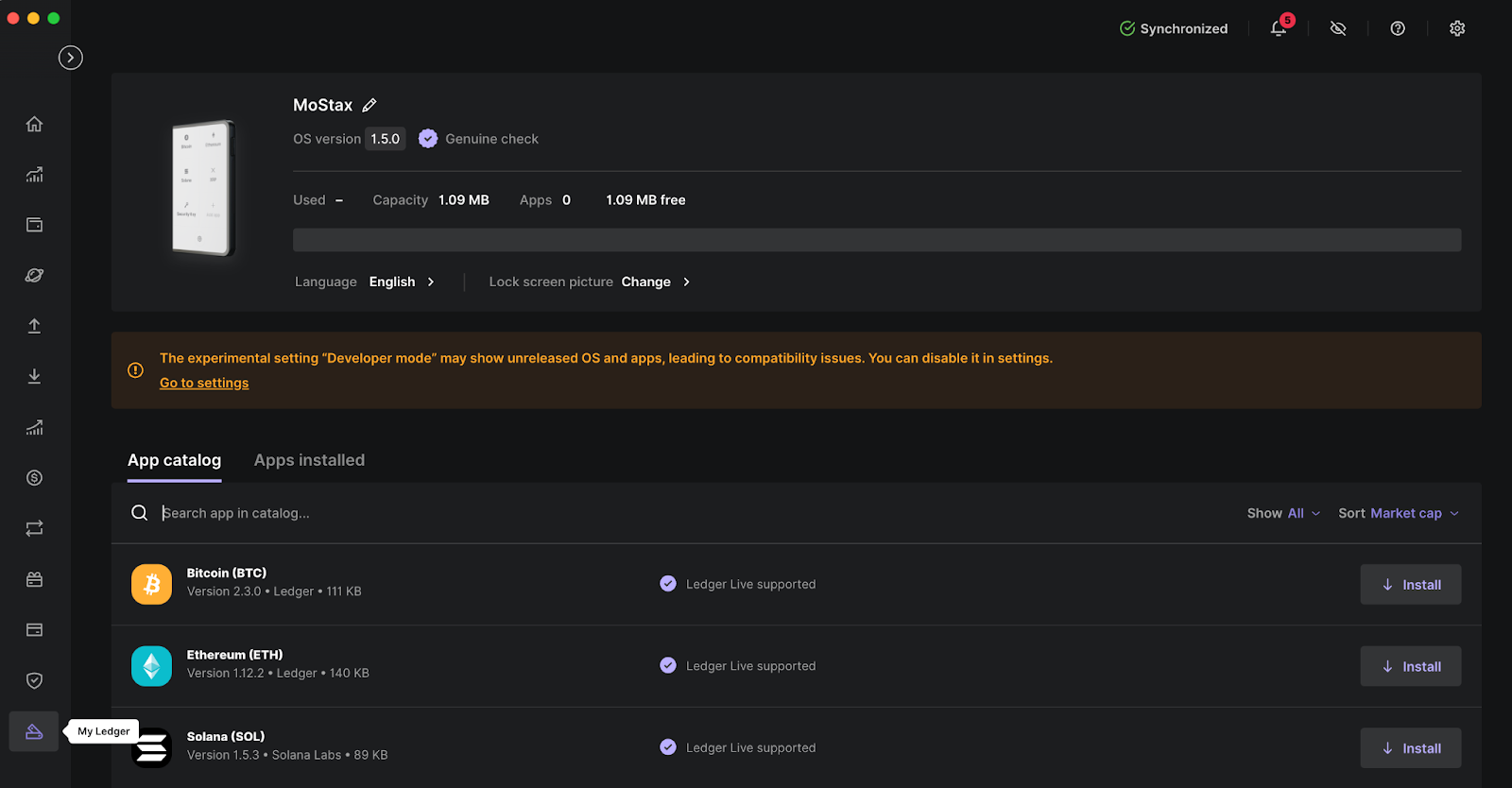The image size is (1512, 788).
Task: Open the settings gear
Action: point(1457,28)
